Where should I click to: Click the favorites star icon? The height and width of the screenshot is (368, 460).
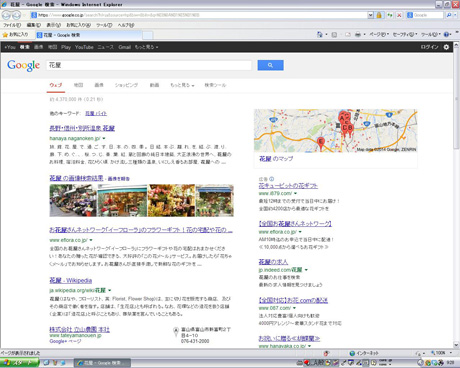pyautogui.click(x=5, y=35)
